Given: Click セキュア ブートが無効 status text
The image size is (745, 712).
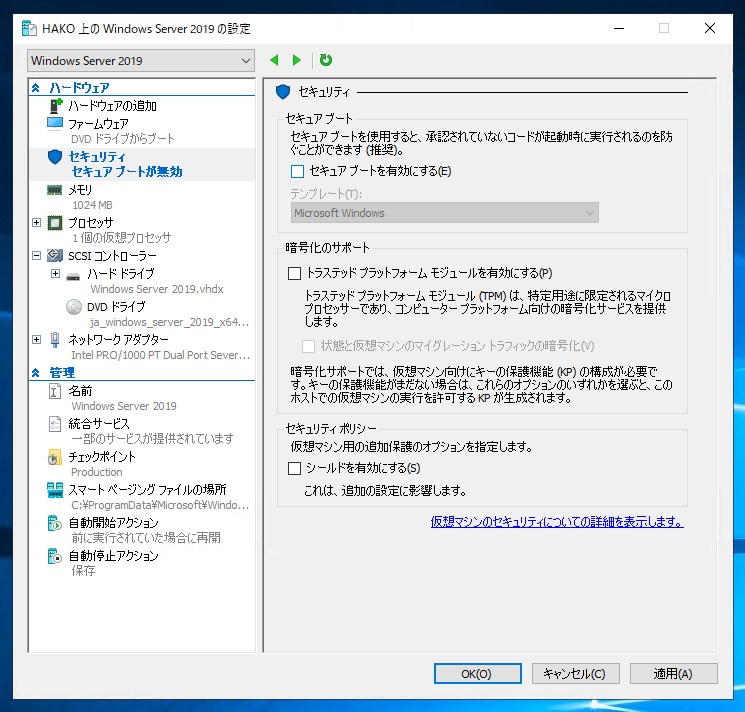Looking at the screenshot, I should click(x=127, y=172).
